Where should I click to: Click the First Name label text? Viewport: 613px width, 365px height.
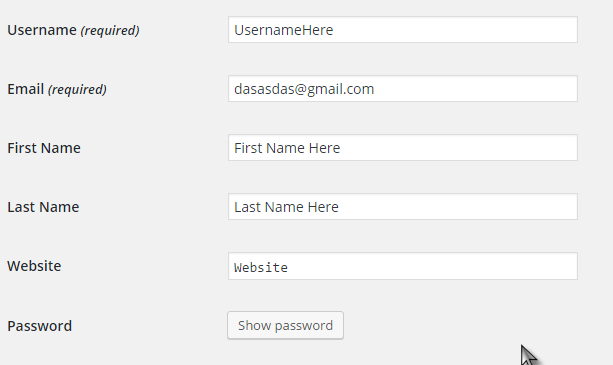coord(44,148)
